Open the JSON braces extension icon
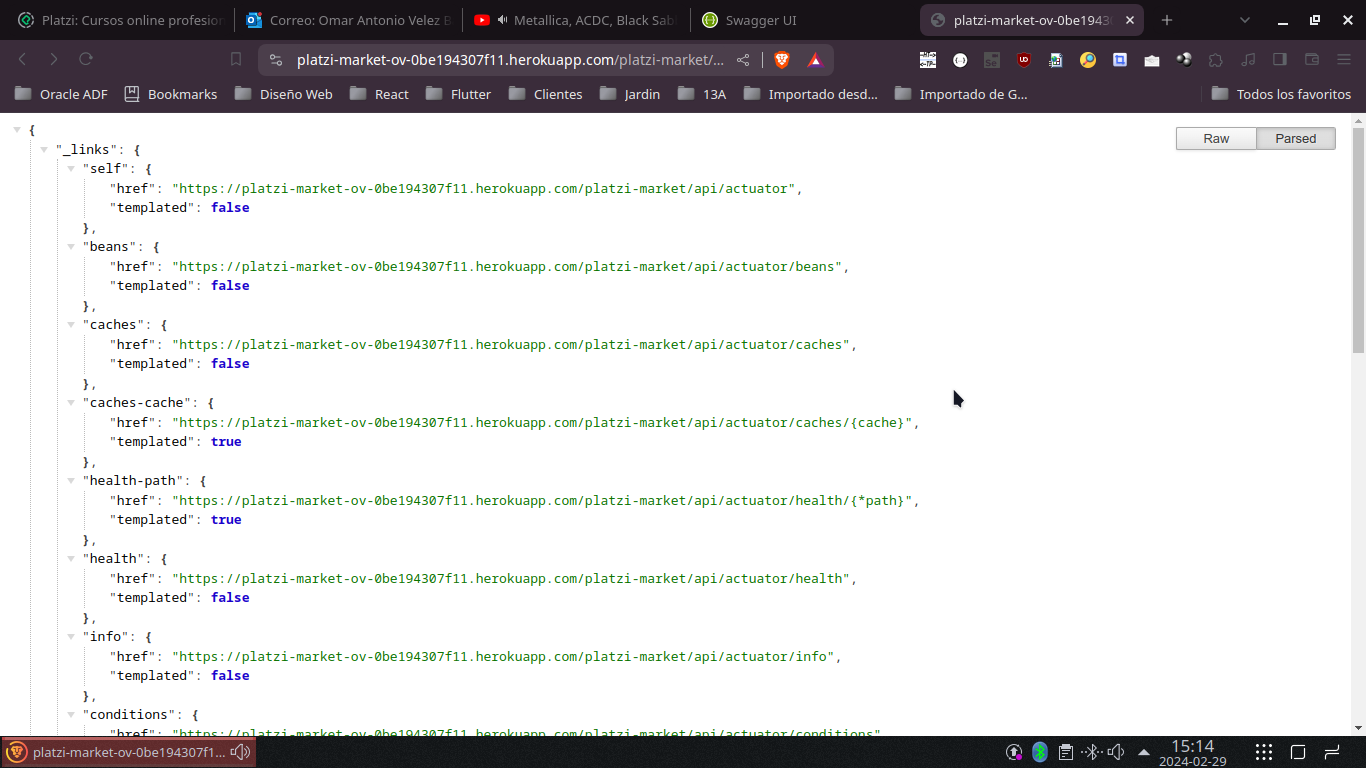The image size is (1366, 768). 960,60
